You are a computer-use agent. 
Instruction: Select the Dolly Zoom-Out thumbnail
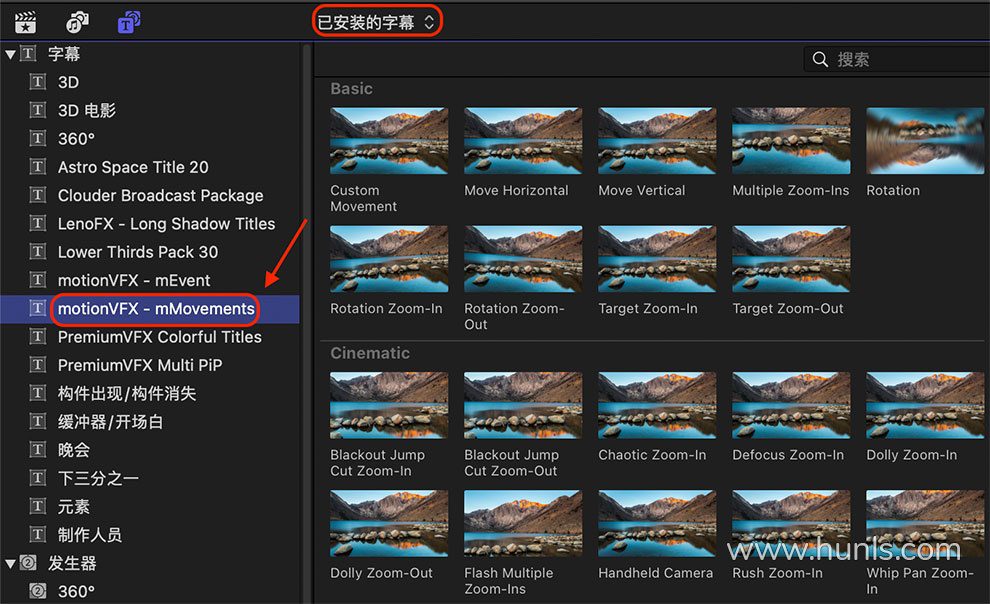(389, 523)
